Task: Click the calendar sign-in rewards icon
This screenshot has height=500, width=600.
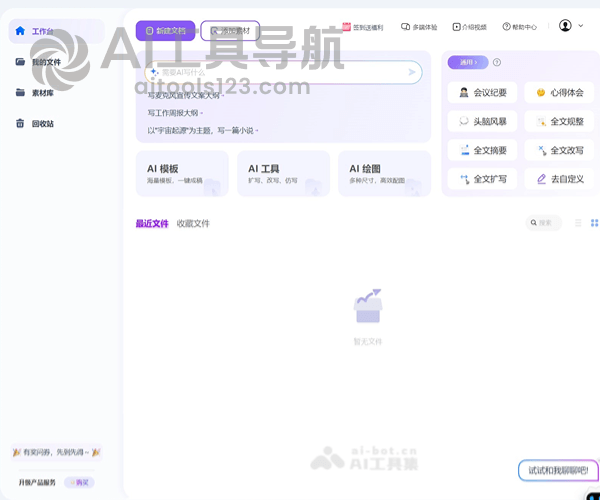Action: click(x=346, y=27)
